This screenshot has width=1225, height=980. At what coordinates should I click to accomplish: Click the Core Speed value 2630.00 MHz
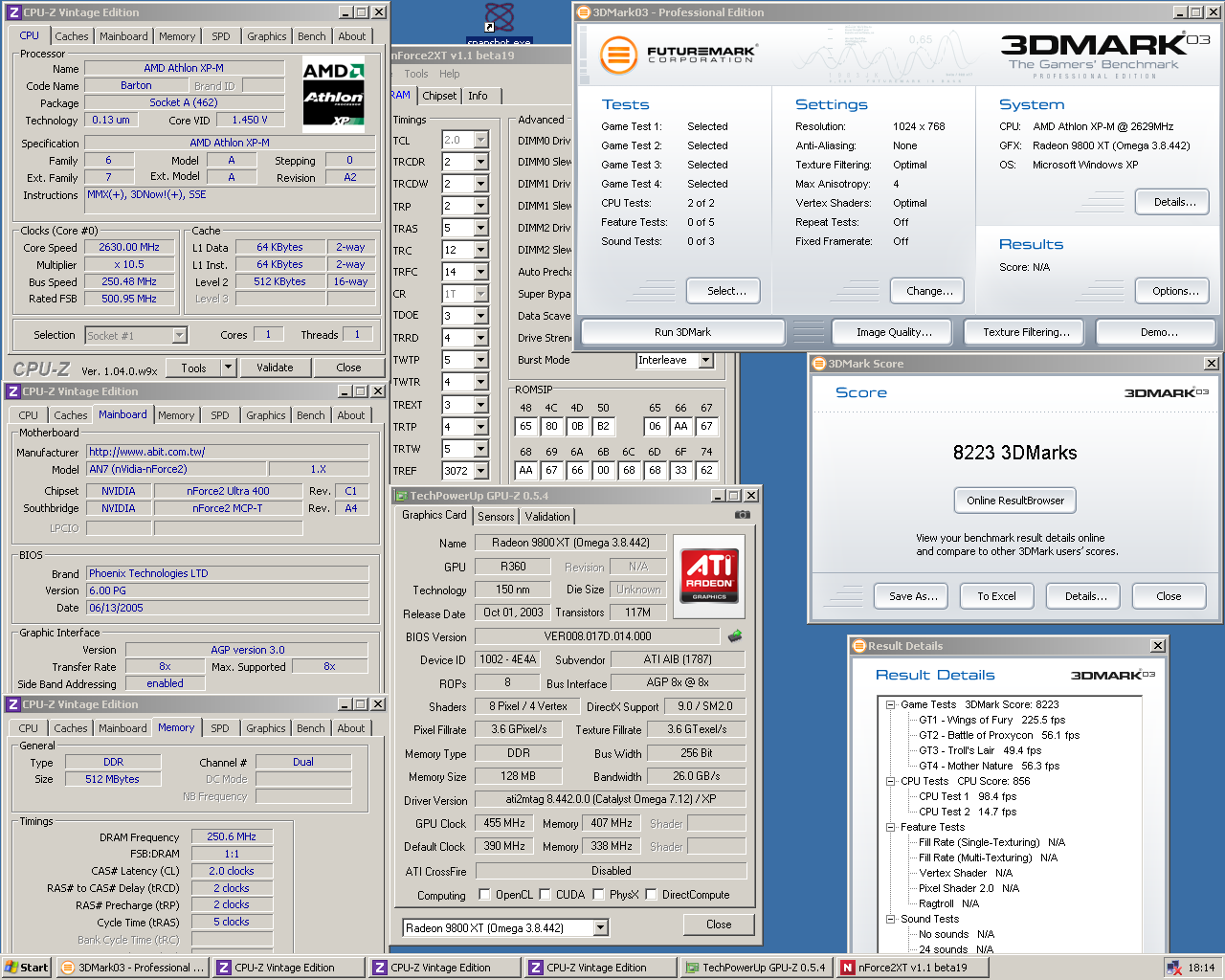coord(129,247)
